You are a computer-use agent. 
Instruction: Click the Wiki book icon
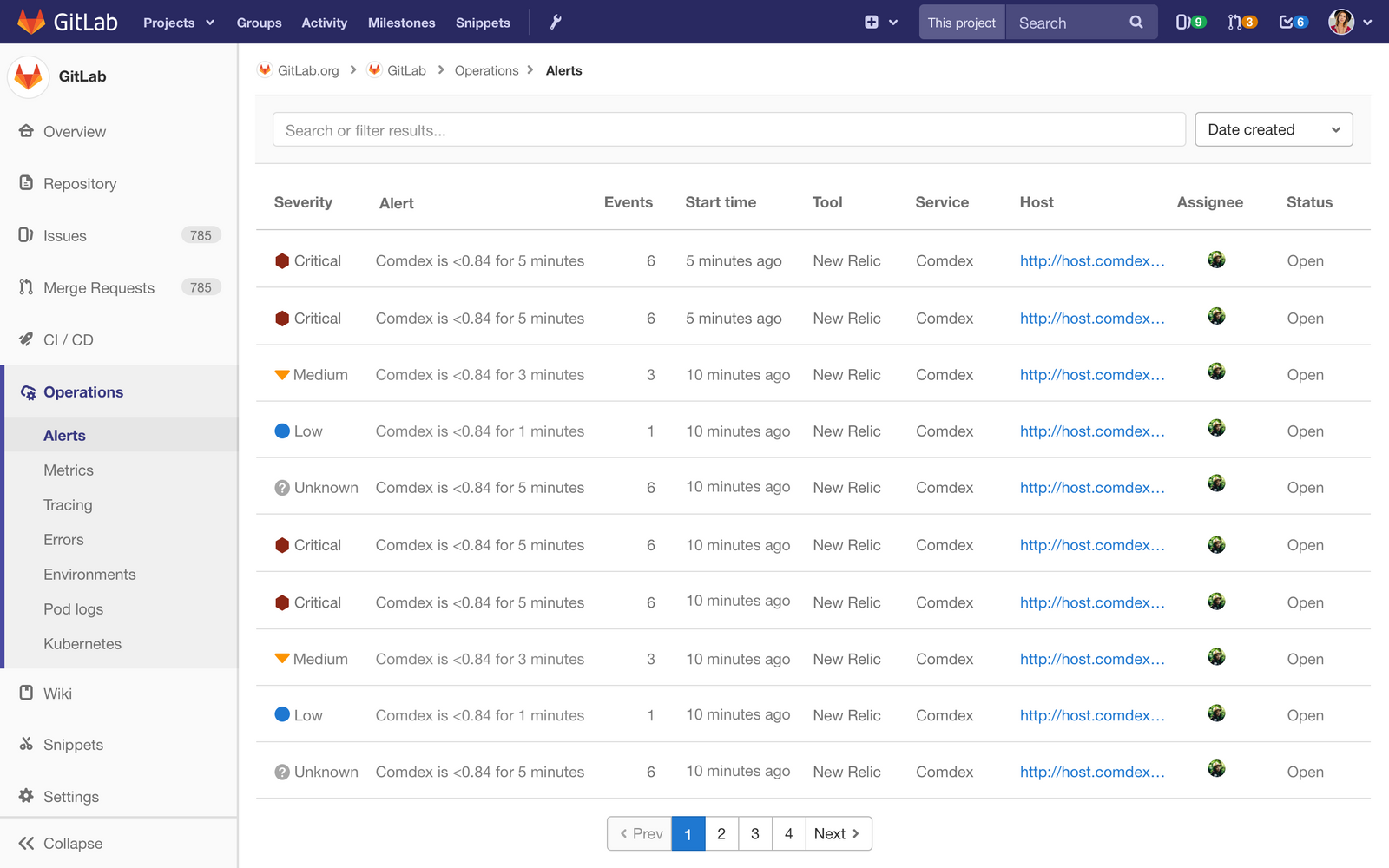(26, 693)
